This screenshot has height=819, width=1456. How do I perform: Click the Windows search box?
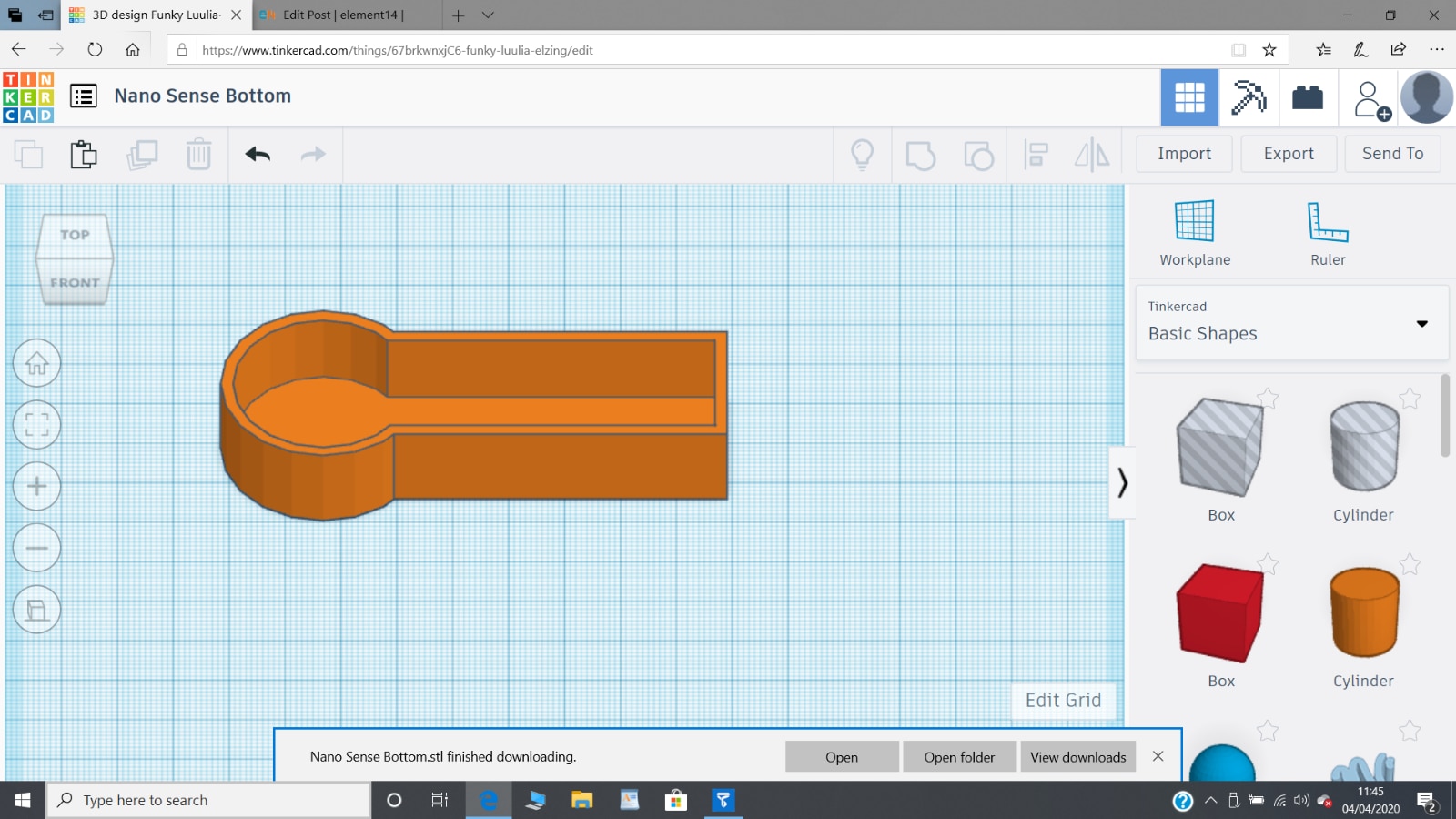tap(209, 800)
